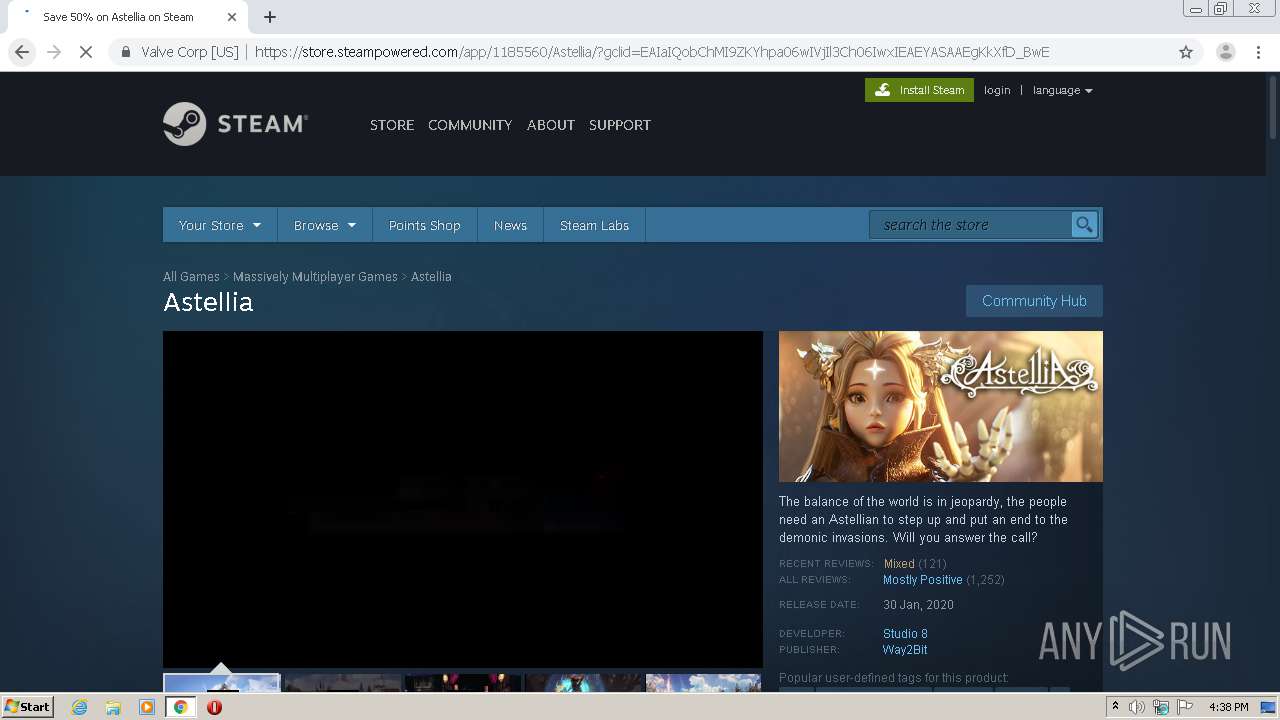Click Massively Multiplayer Games breadcrumb
The height and width of the screenshot is (720, 1280).
coord(315,277)
